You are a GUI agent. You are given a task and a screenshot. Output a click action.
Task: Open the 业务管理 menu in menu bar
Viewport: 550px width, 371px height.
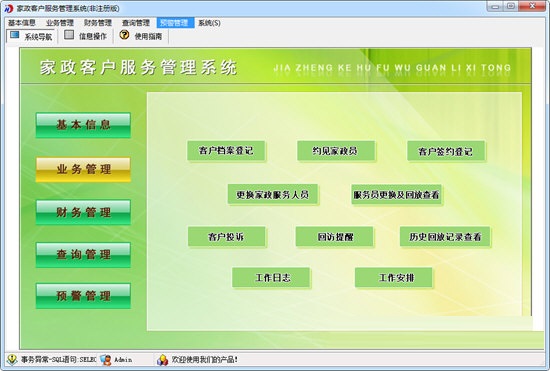tap(60, 23)
